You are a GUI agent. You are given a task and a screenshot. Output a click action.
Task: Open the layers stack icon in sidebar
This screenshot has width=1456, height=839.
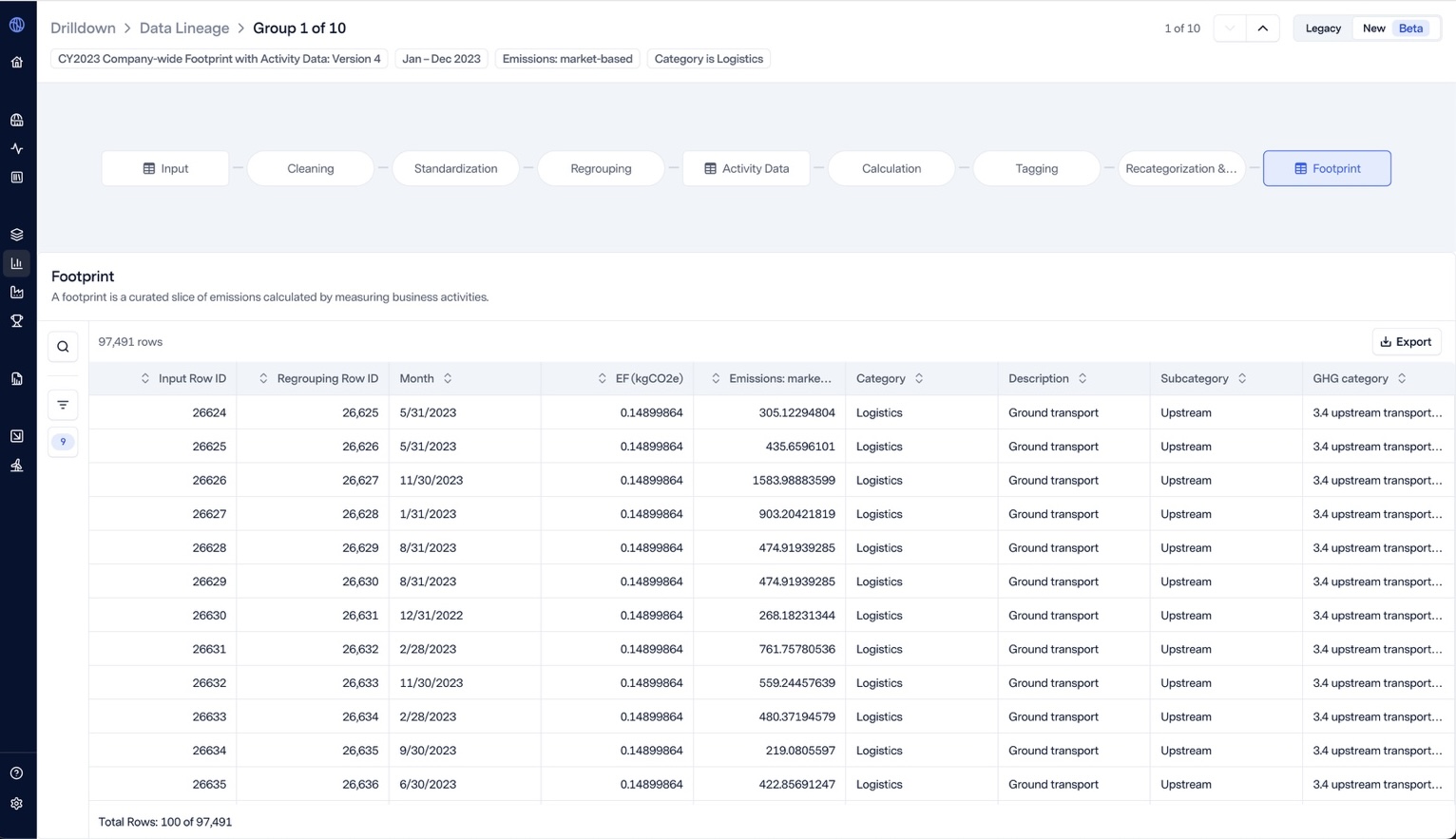click(x=17, y=235)
